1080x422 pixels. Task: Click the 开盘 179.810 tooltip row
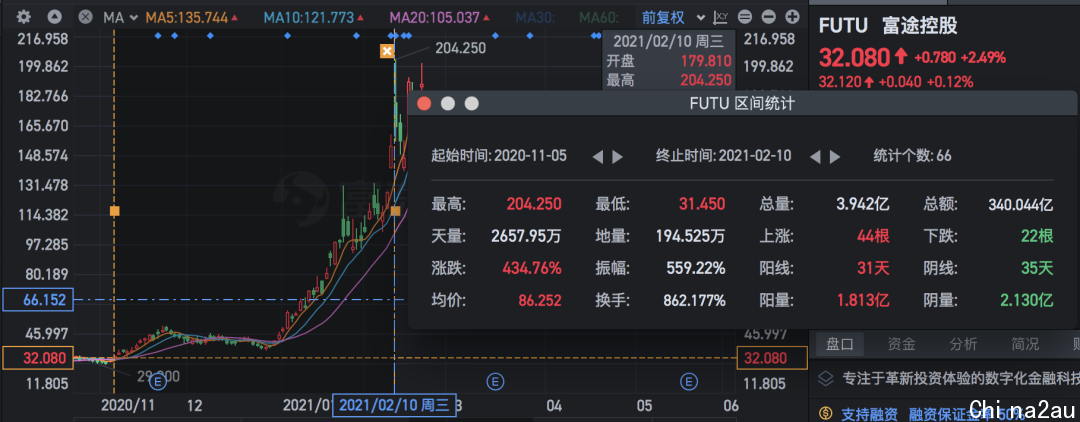pyautogui.click(x=668, y=61)
